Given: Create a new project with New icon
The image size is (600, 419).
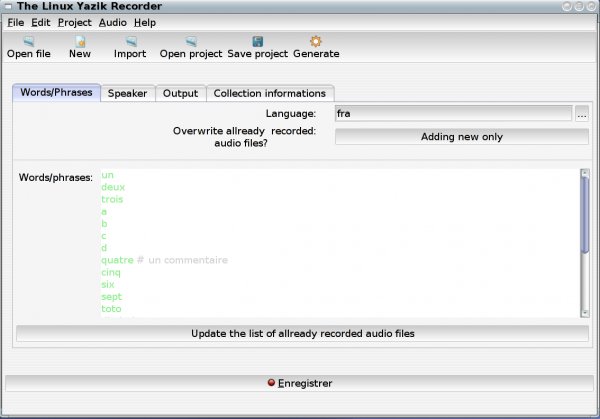Looking at the screenshot, I should [x=80, y=41].
